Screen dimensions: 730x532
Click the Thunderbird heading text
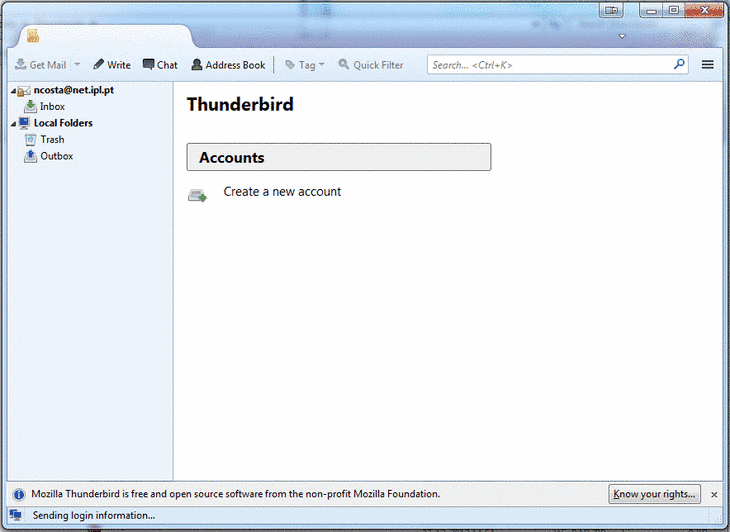coord(240,104)
